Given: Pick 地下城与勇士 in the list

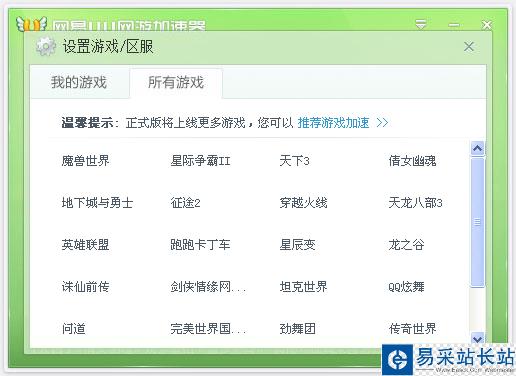Looking at the screenshot, I should pos(97,203).
